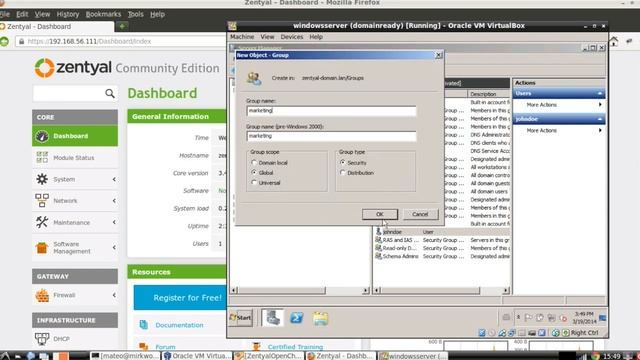
Task: Select the Schema Admins group row
Action: 442,256
